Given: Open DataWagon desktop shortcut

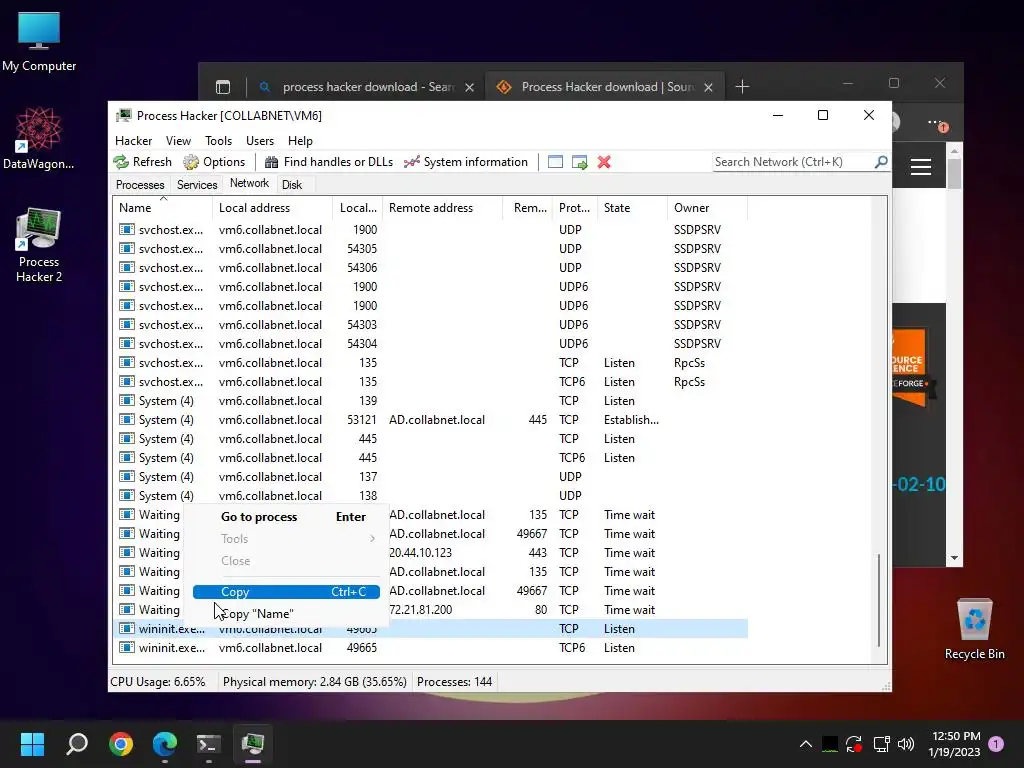Looking at the screenshot, I should click(39, 139).
